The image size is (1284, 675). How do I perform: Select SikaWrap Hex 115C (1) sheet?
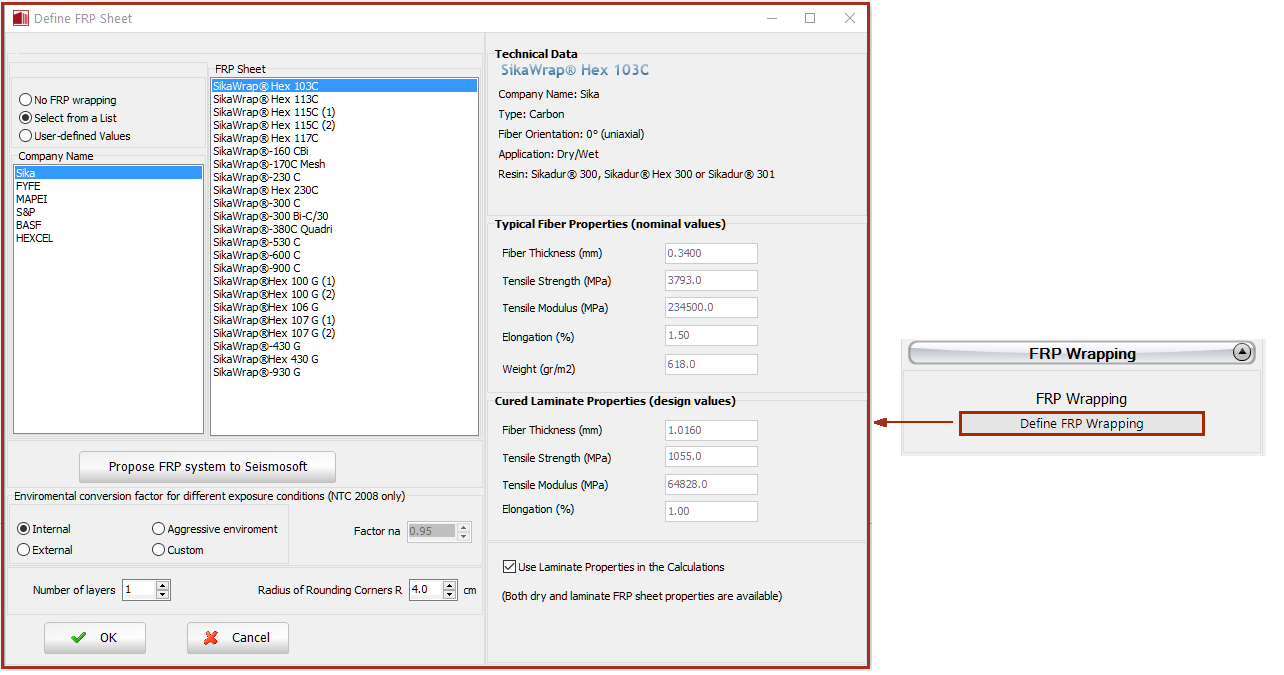344,112
